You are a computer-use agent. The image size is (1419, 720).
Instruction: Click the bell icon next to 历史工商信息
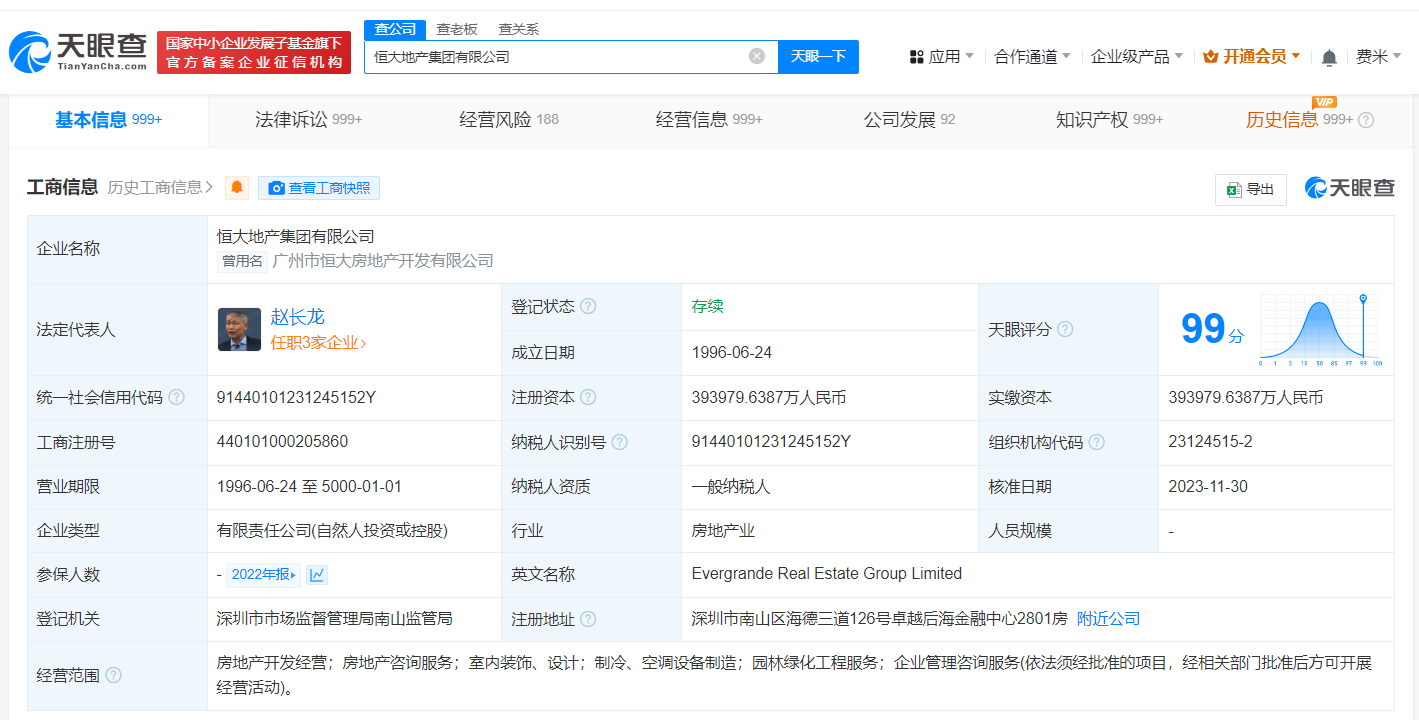[236, 187]
